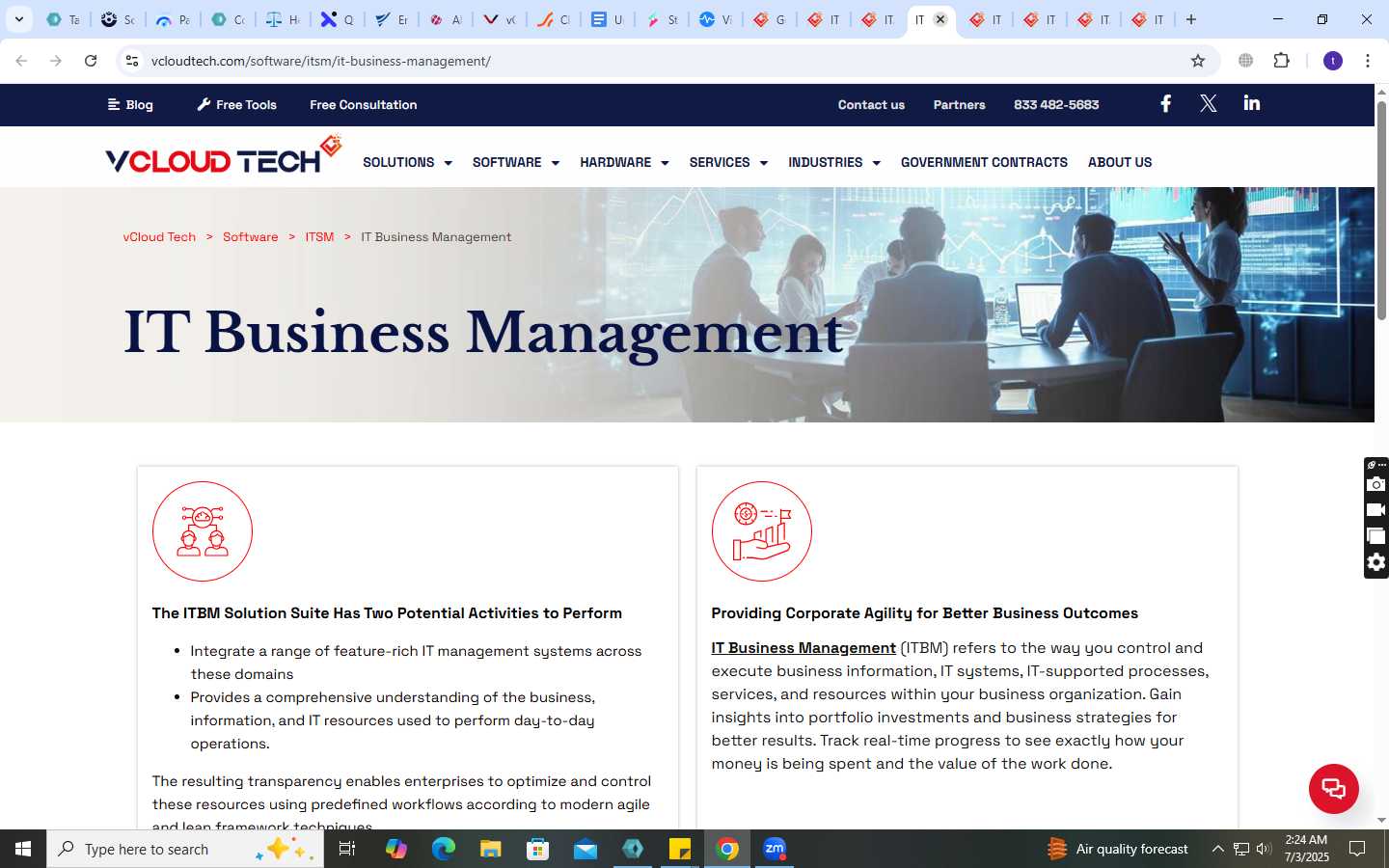The width and height of the screenshot is (1389, 868).
Task: Click the Windows search box
Action: coord(185,849)
